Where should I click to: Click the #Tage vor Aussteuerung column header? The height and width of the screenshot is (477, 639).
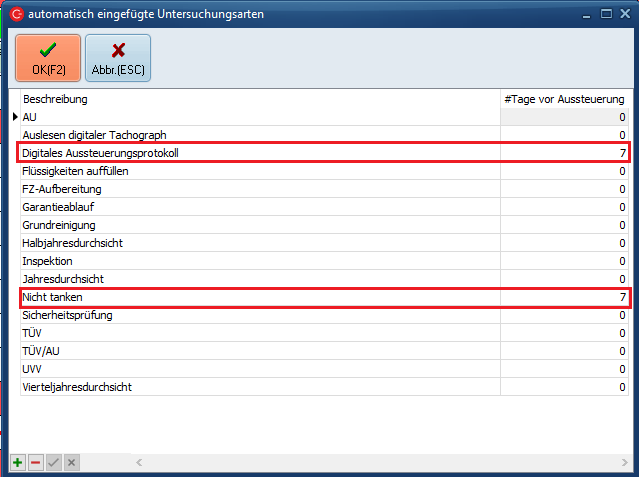565,99
